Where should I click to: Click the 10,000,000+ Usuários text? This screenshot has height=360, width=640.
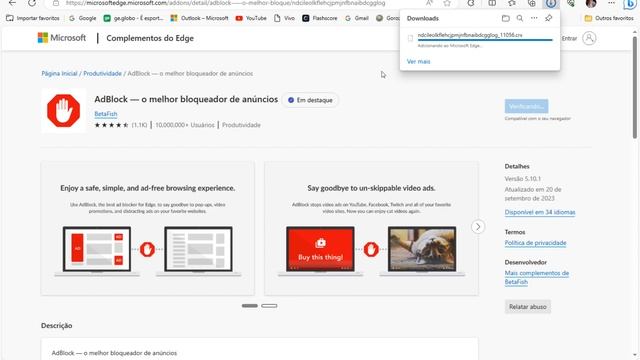(x=185, y=125)
